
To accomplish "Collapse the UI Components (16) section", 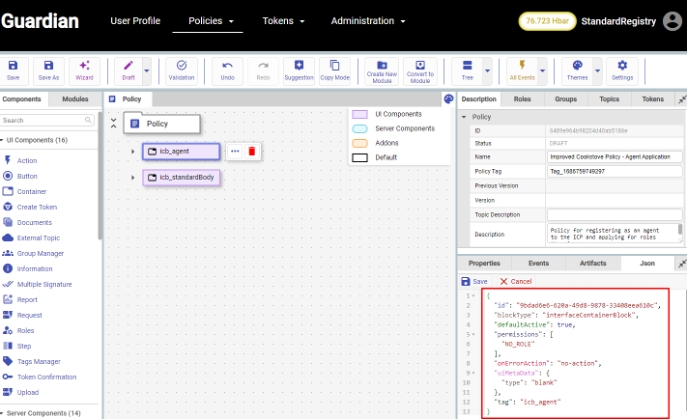I will click(x=3, y=141).
